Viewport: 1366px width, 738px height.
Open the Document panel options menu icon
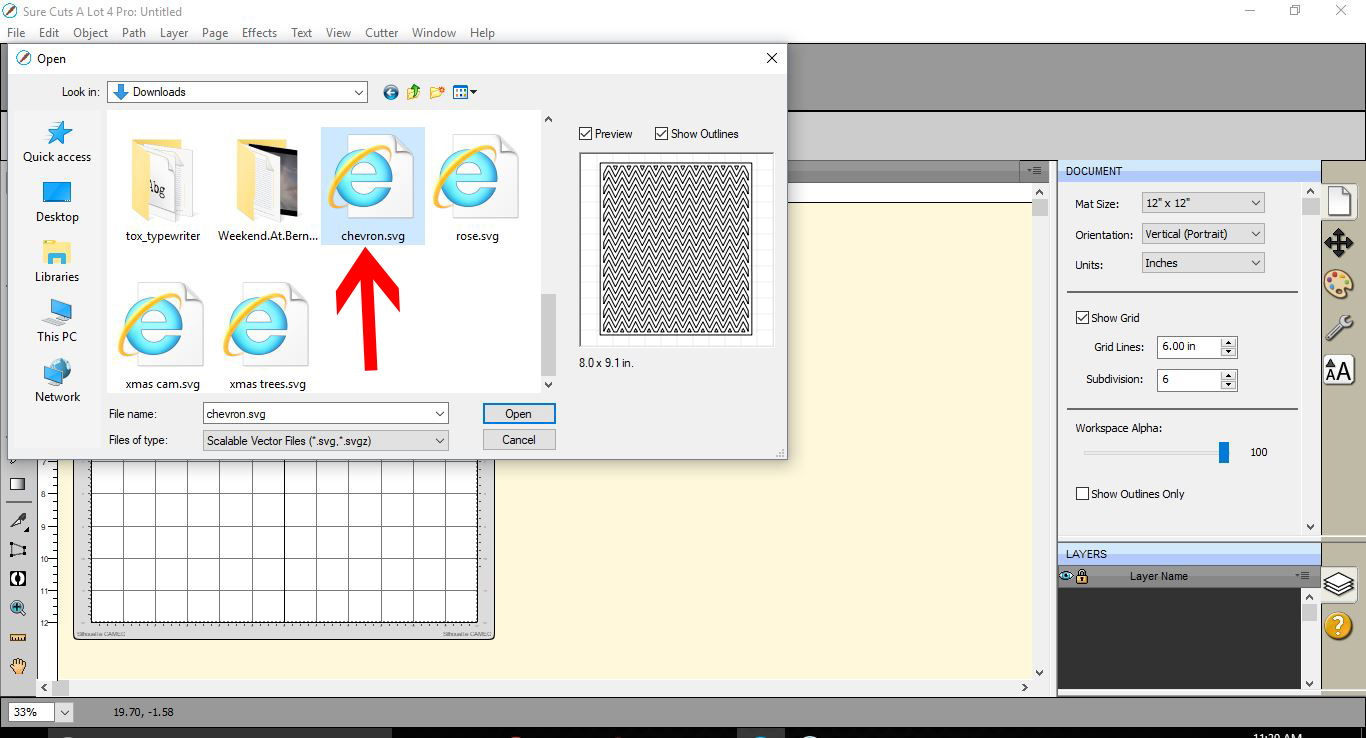click(x=1036, y=171)
